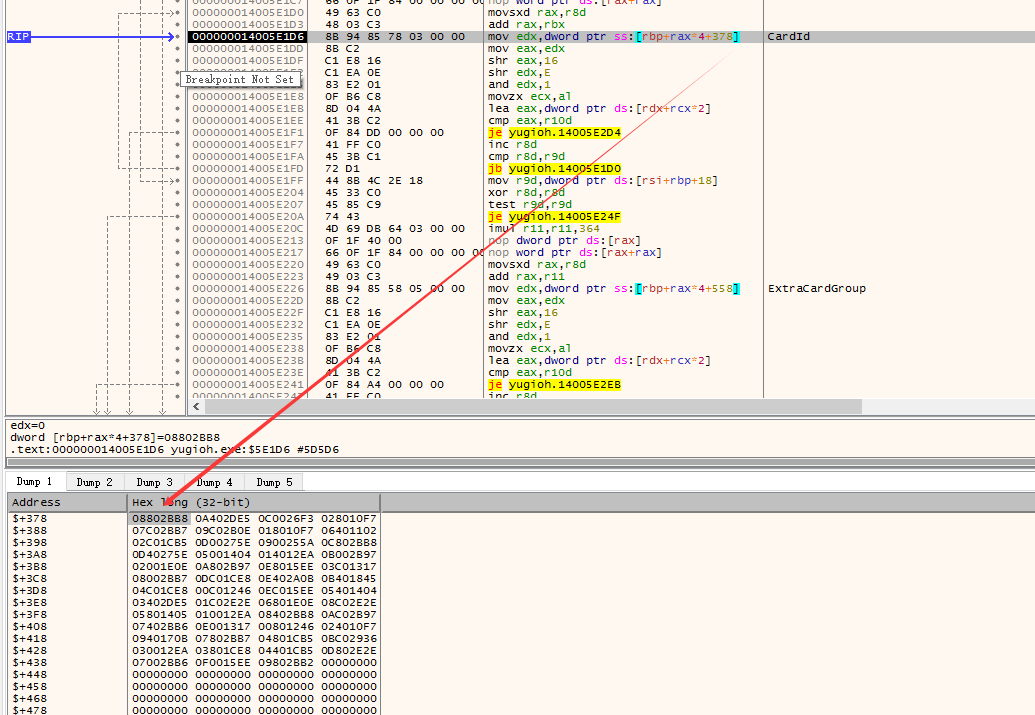Select instruction xor r8d,r8d

tap(526, 192)
